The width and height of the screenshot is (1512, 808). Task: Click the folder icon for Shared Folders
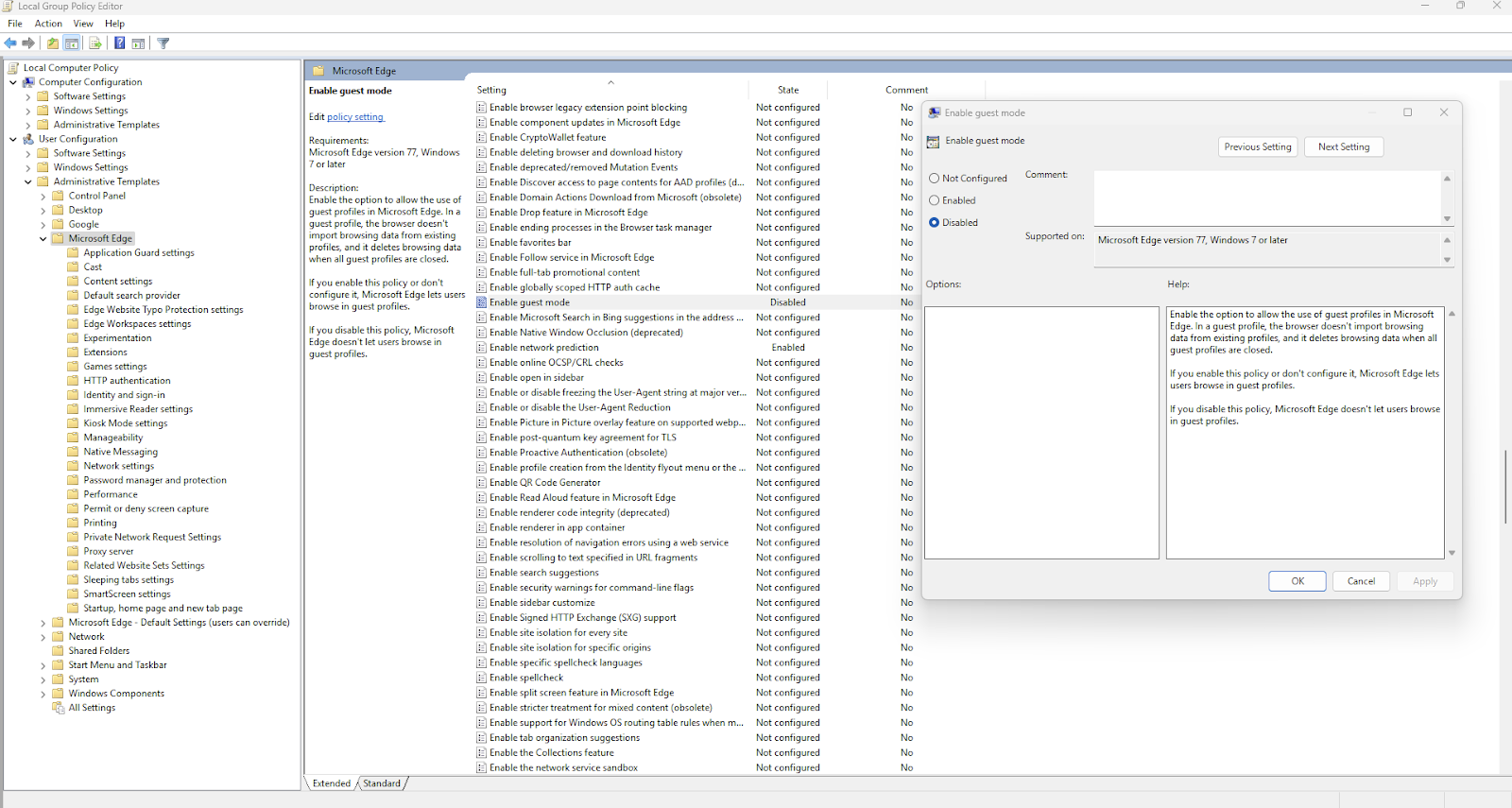coord(59,650)
